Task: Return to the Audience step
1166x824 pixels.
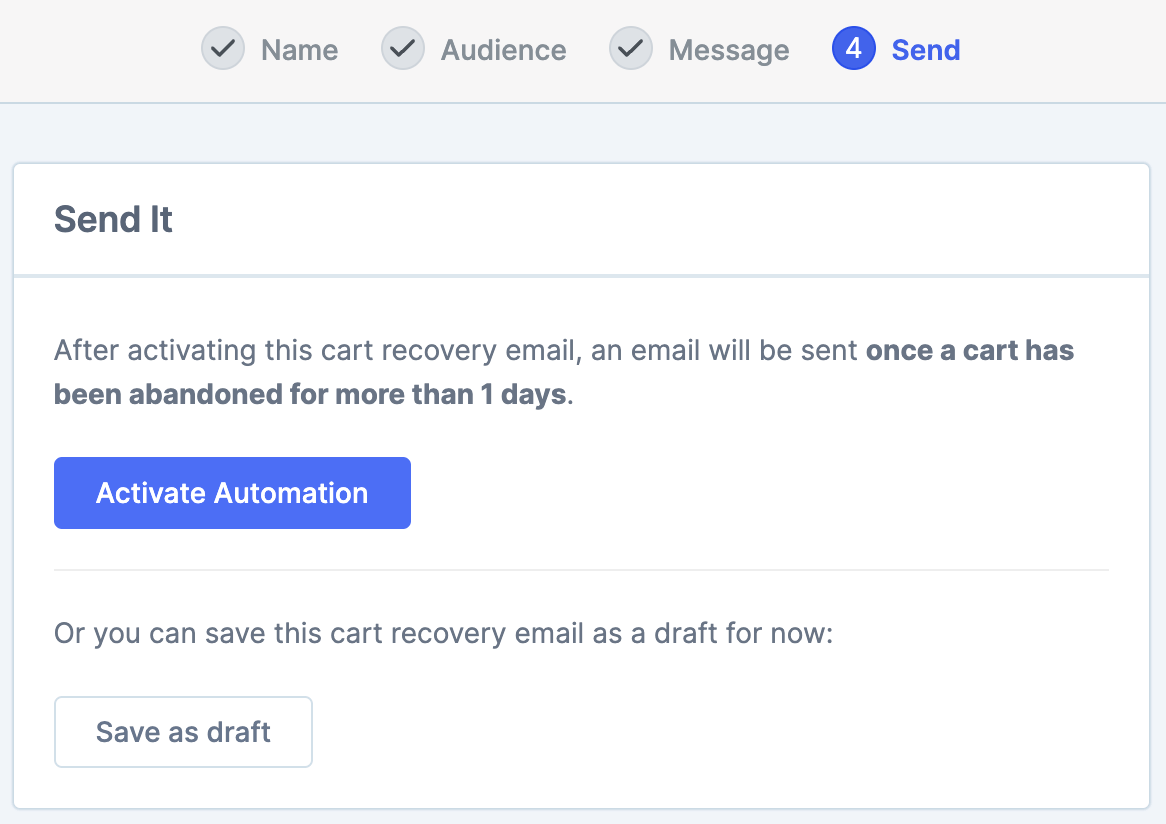Action: [x=503, y=50]
